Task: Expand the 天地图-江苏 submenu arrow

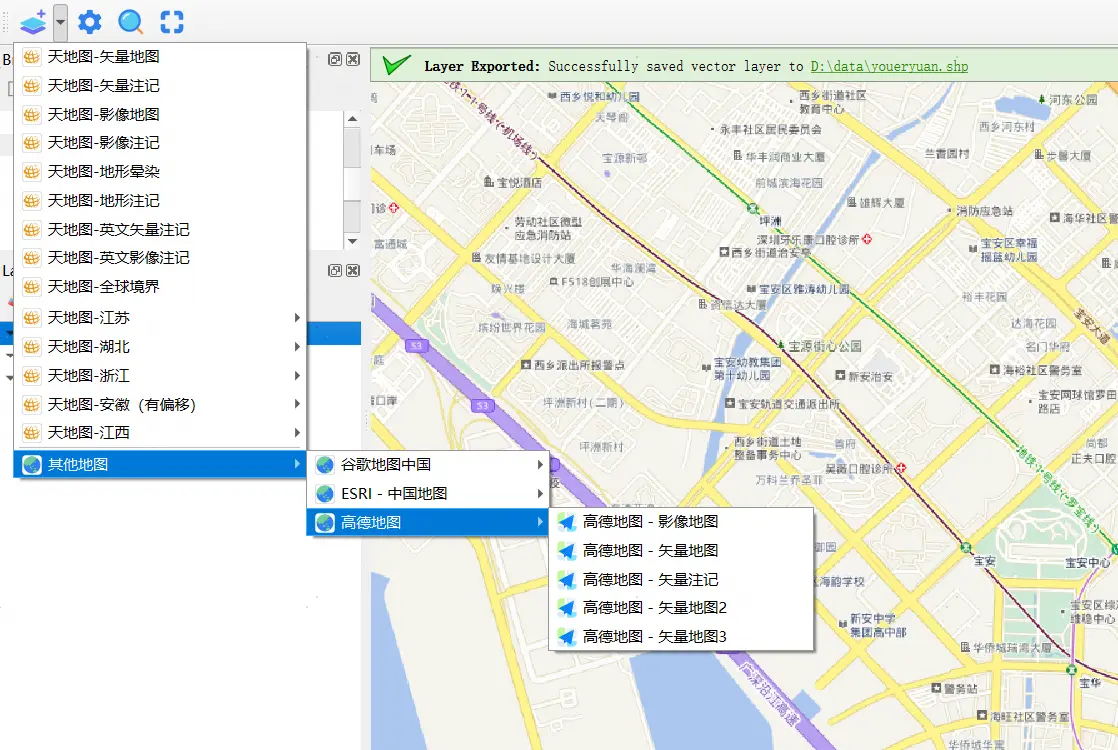Action: coord(297,317)
